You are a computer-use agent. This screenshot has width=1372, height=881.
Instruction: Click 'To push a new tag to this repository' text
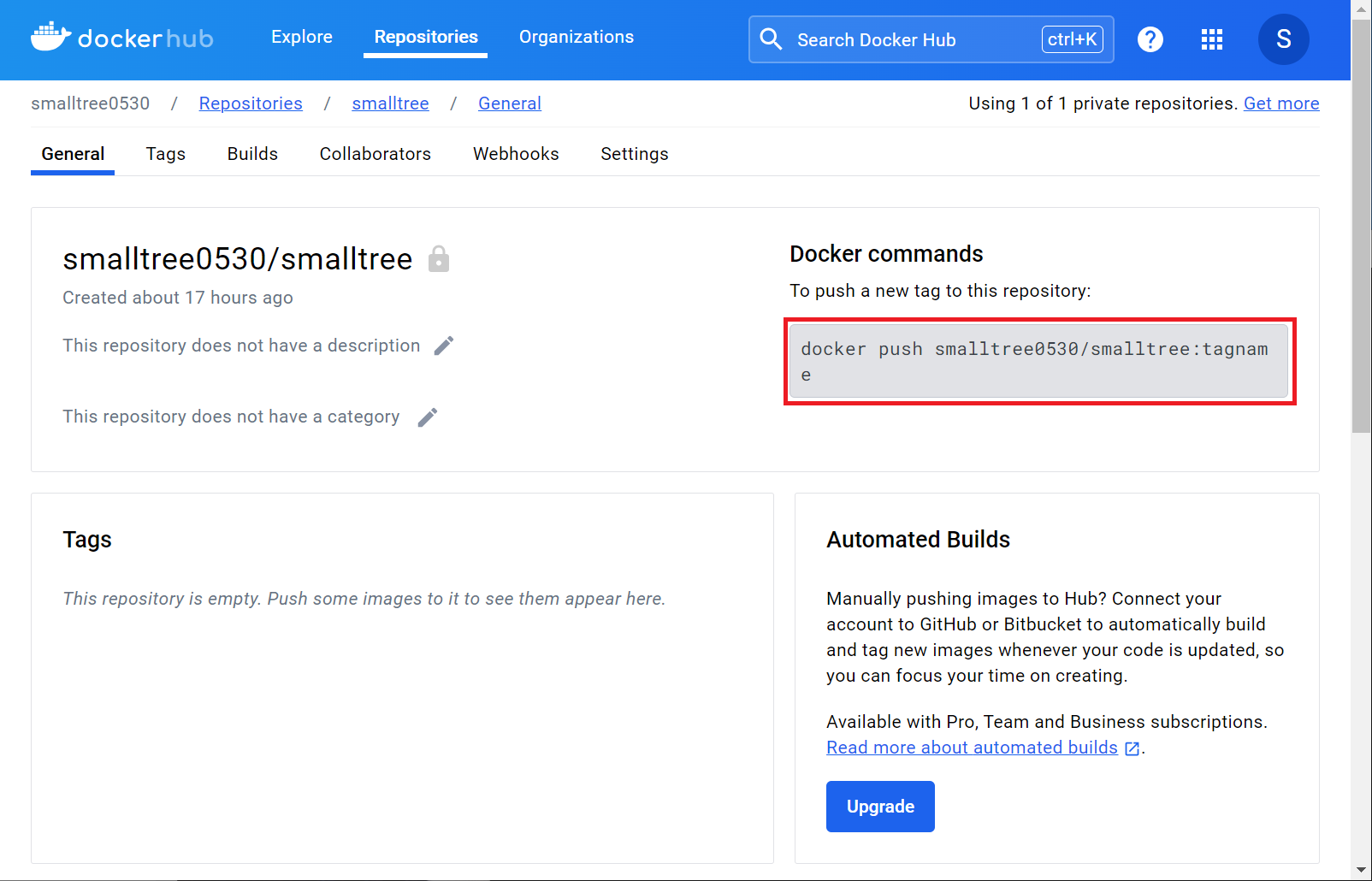click(x=940, y=291)
